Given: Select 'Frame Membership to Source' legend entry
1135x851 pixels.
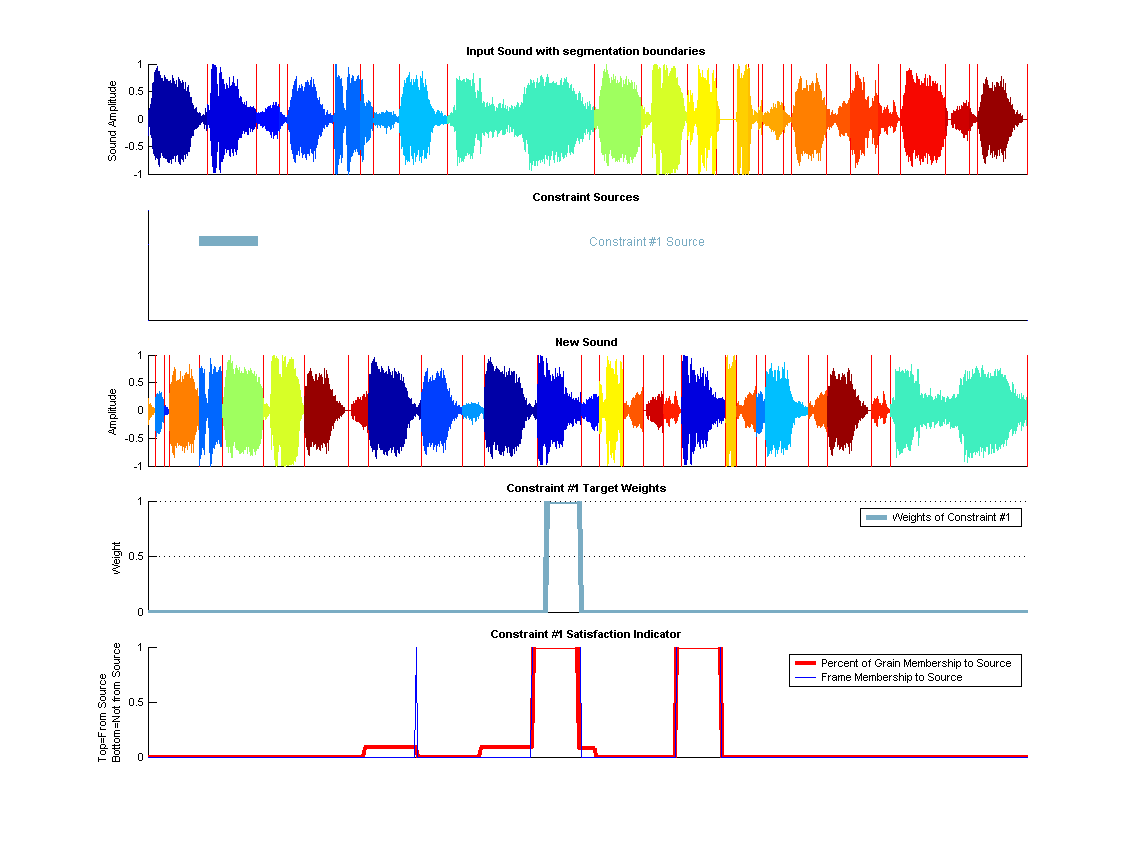Looking at the screenshot, I should pyautogui.click(x=891, y=678).
